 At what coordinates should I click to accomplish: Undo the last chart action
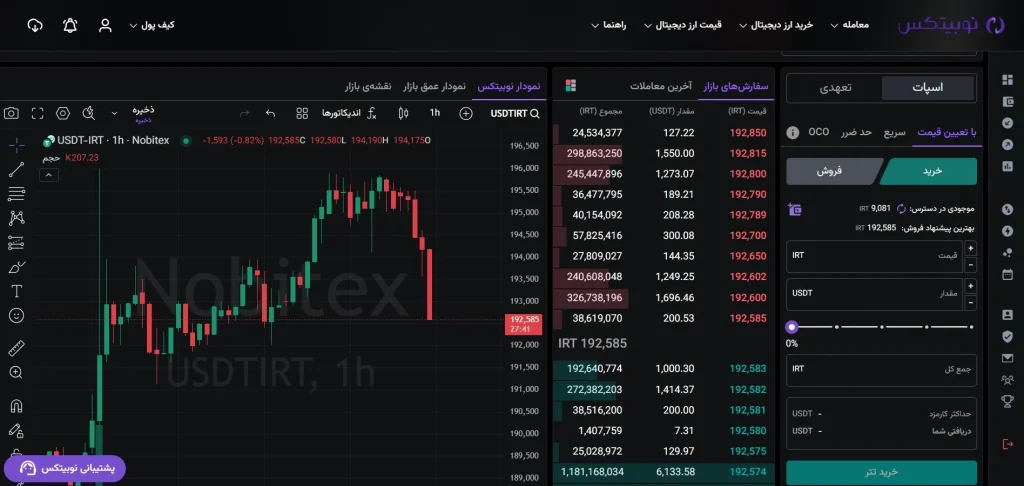point(270,113)
